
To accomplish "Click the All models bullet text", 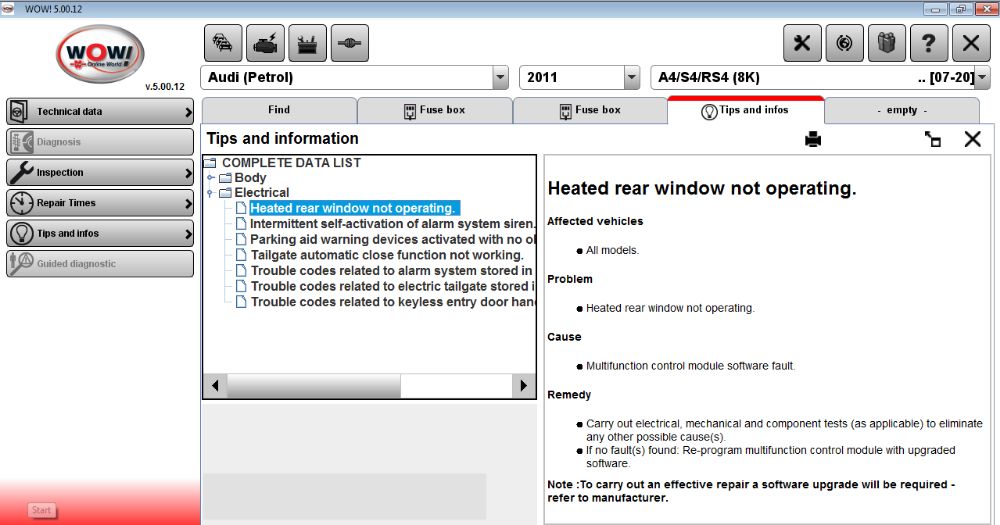I will [612, 251].
